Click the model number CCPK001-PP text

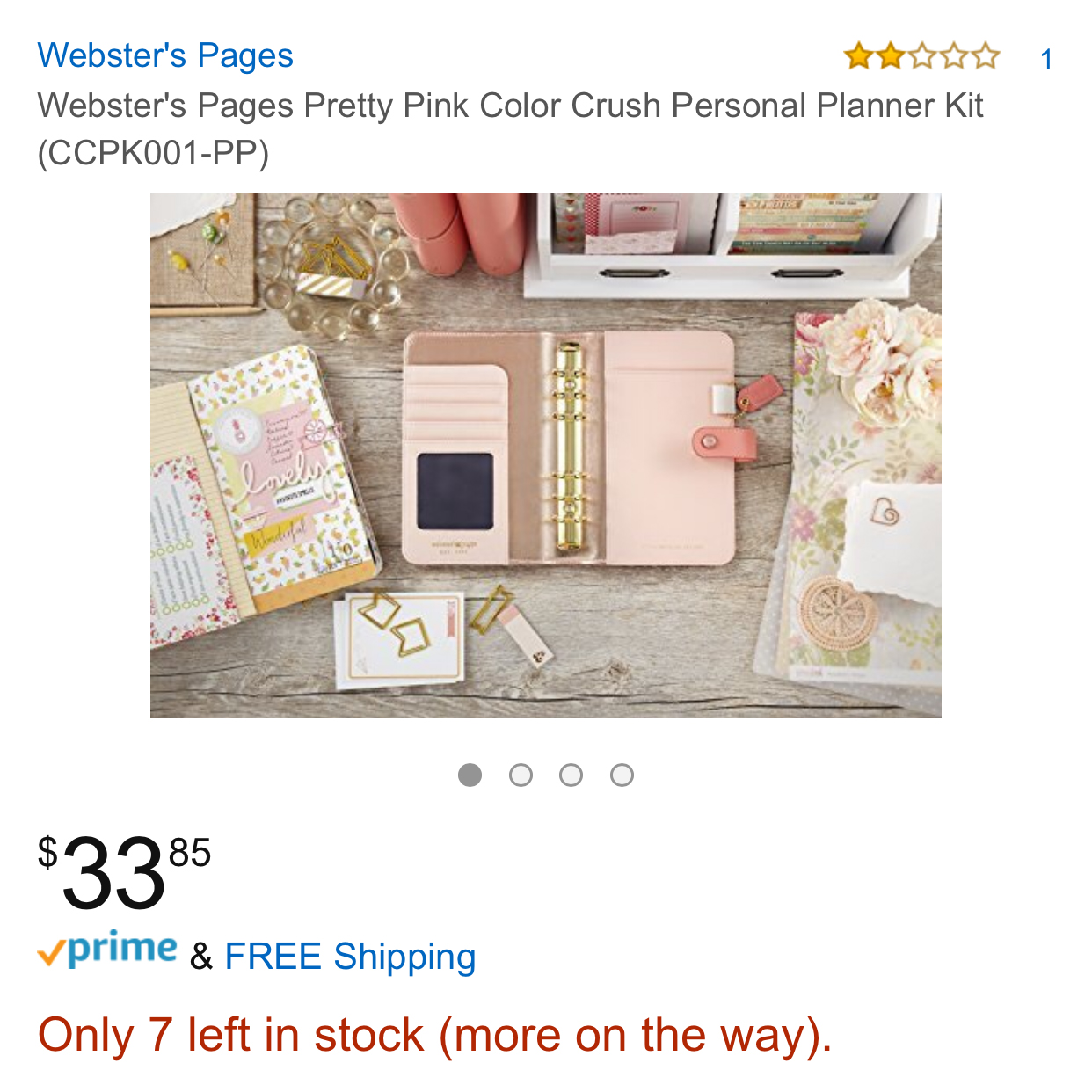pos(153,153)
